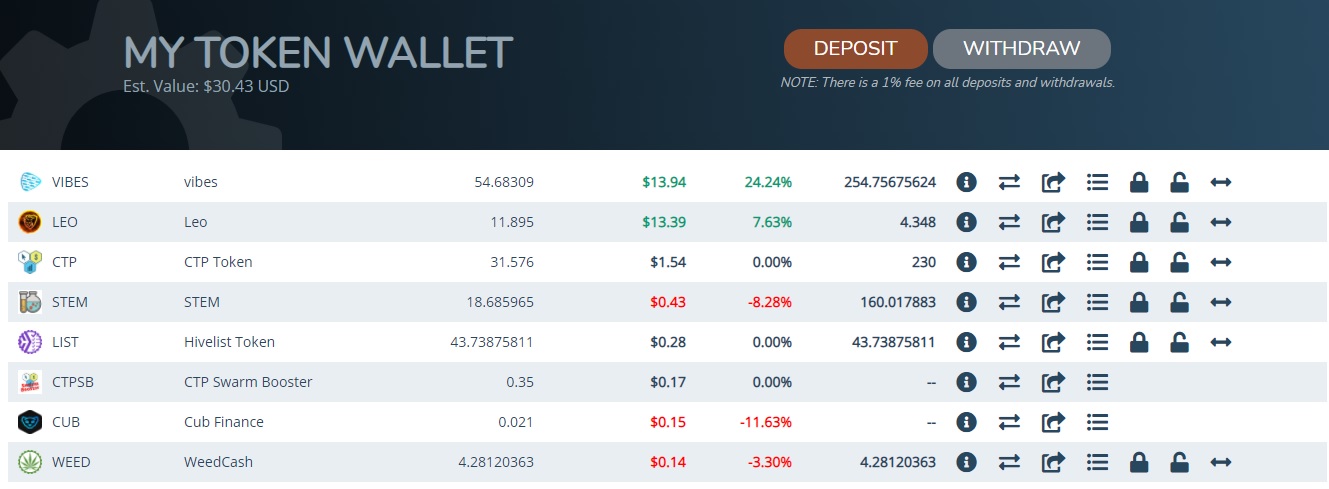Send VIBES using the share icon
The height and width of the screenshot is (489, 1329).
coord(1053,182)
